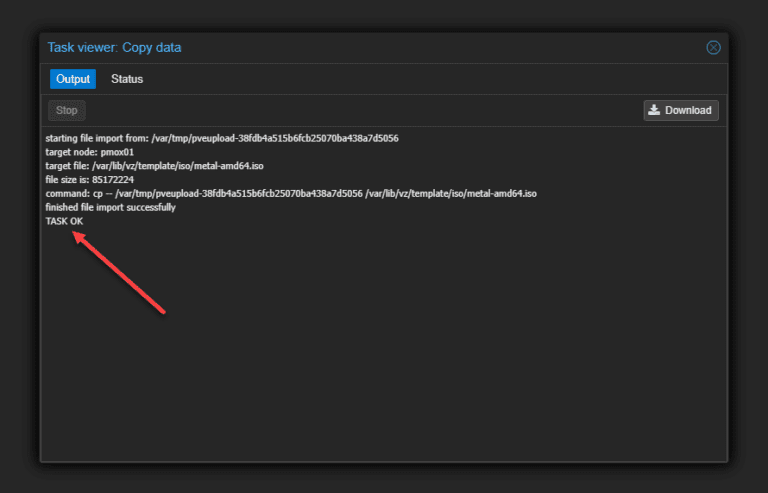Click the Stop button
Image resolution: width=768 pixels, height=493 pixels.
point(67,110)
